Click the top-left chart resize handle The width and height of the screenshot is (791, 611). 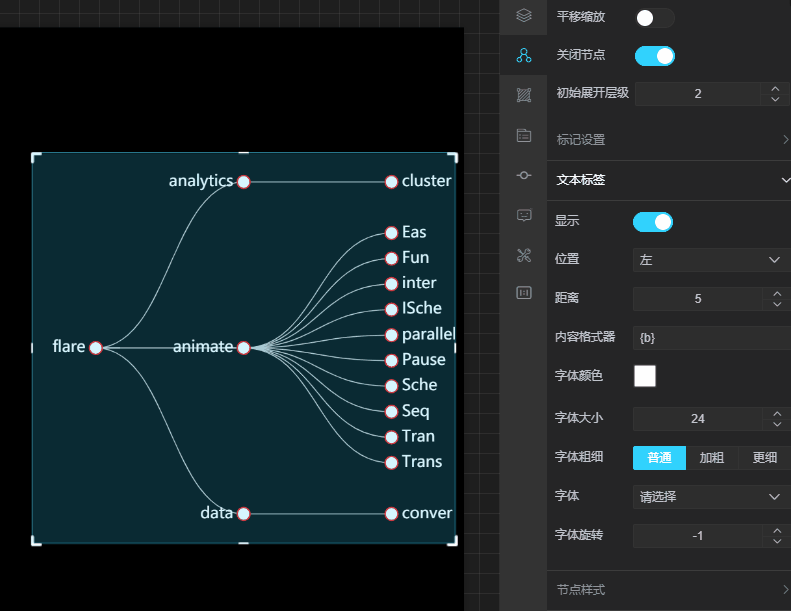[35, 156]
